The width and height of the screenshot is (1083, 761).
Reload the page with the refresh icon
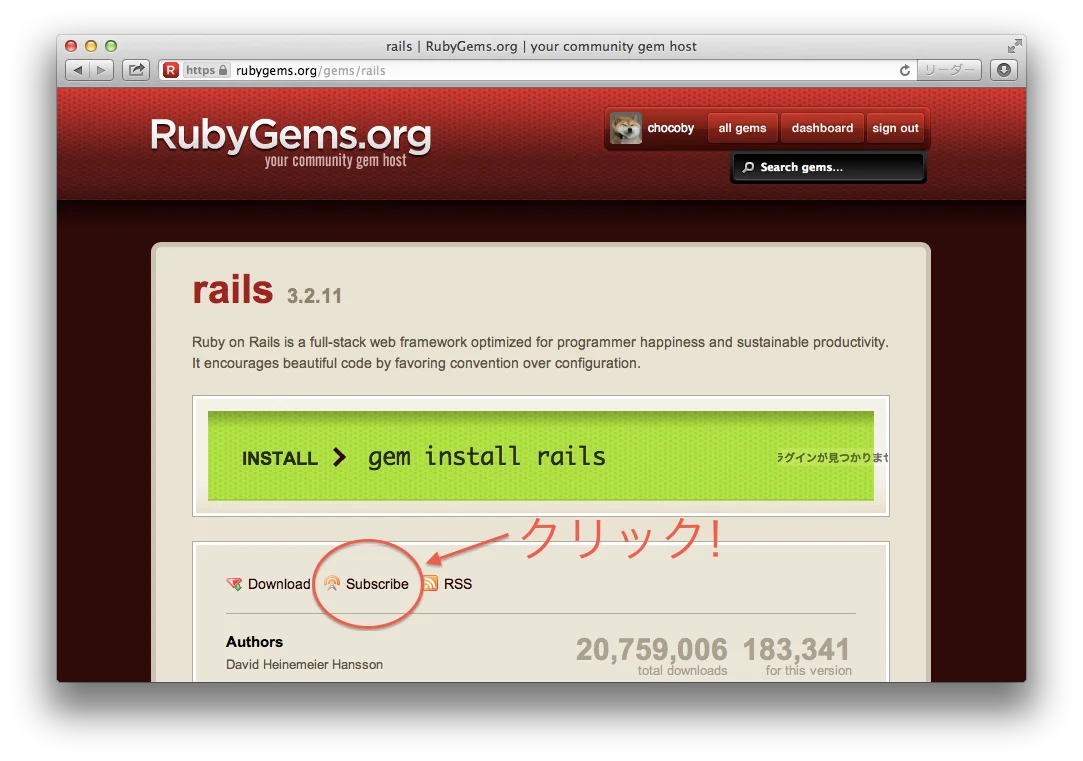click(905, 70)
